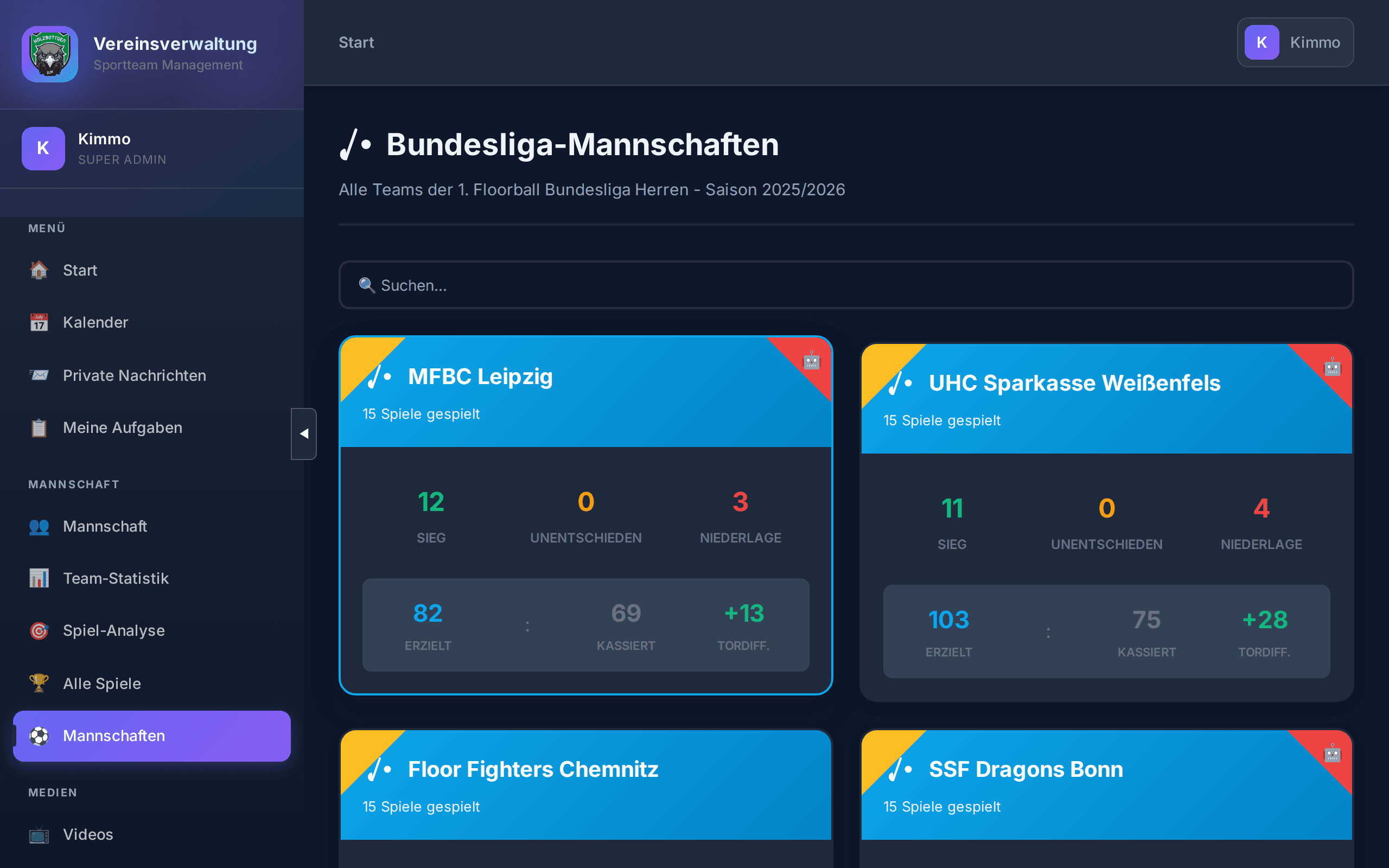This screenshot has height=868, width=1389.
Task: Open Team-Statistik page
Action: pos(151,578)
